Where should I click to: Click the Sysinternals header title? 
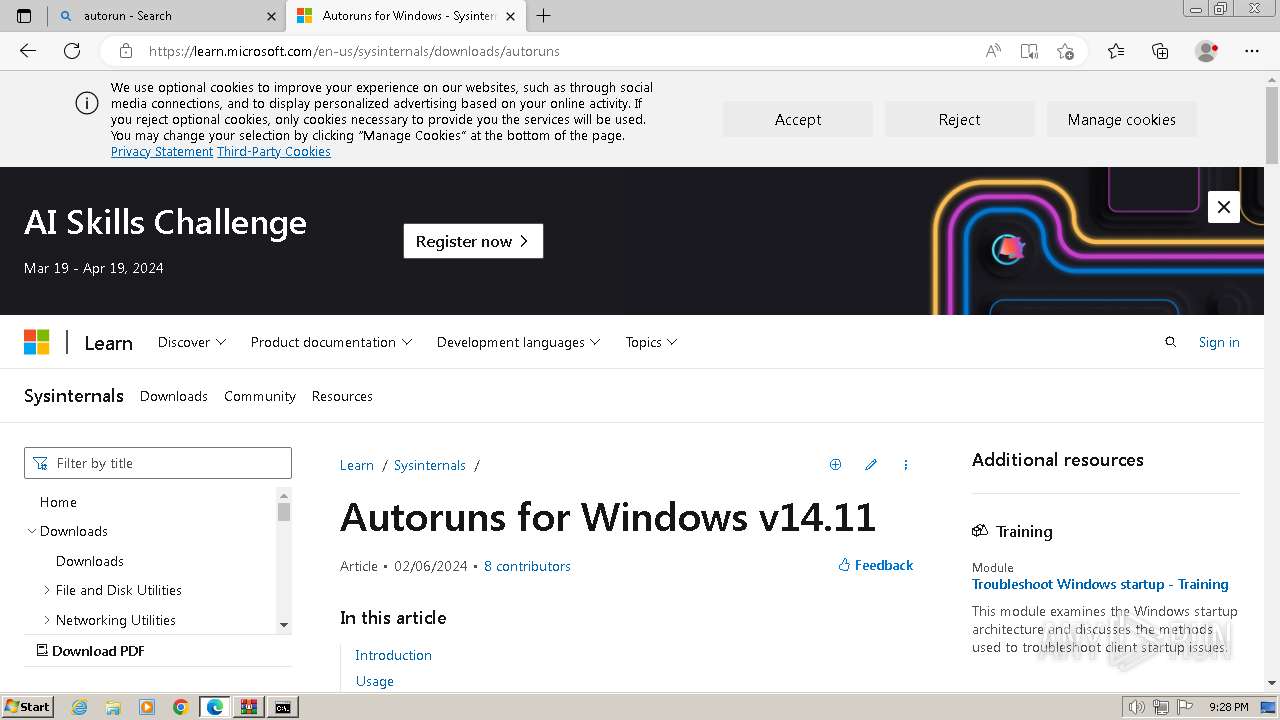tap(74, 395)
